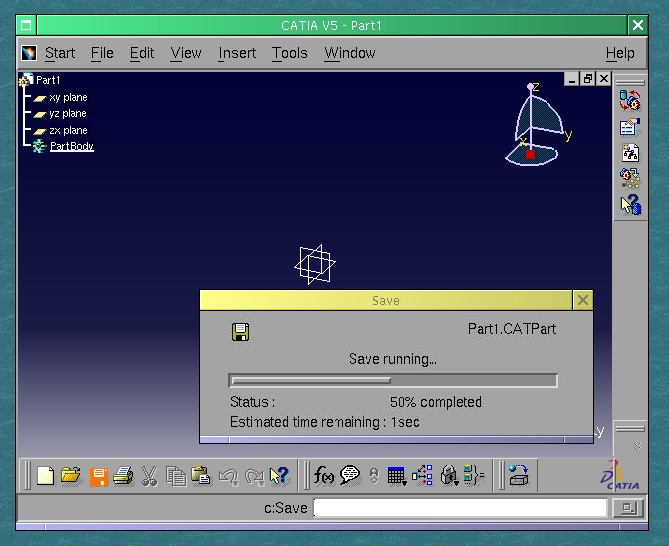This screenshot has width=669, height=546.
Task: Click the diskette icon in Save dialog
Action: (241, 332)
